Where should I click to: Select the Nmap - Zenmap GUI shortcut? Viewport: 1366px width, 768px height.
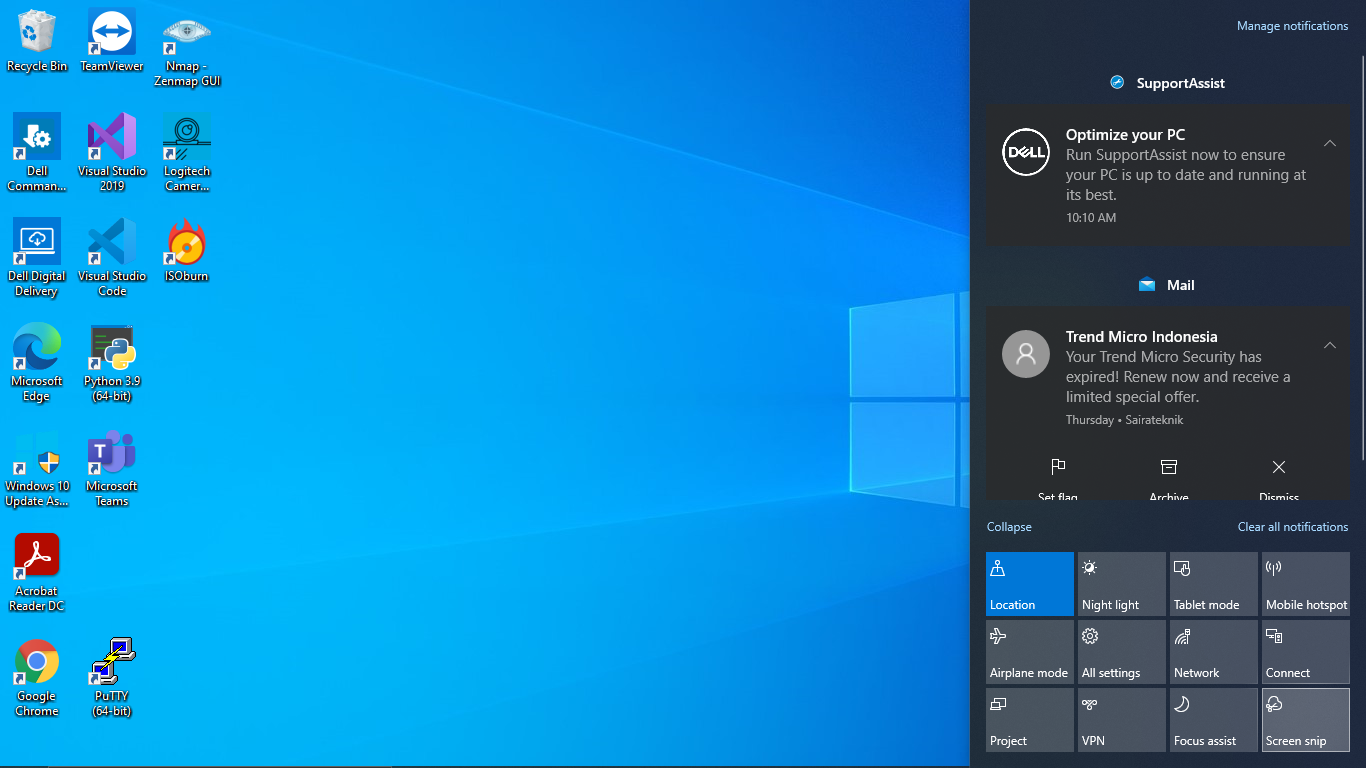(x=187, y=49)
